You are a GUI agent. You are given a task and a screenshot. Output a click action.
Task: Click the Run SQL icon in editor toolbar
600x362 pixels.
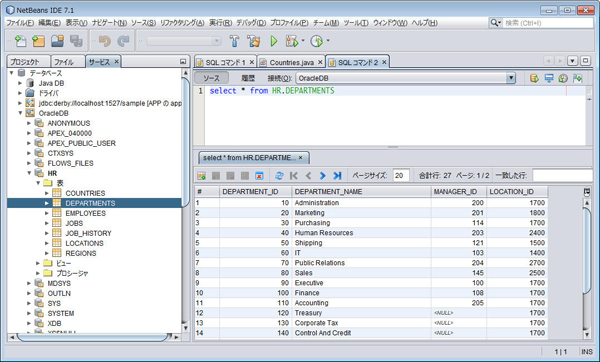pos(534,78)
